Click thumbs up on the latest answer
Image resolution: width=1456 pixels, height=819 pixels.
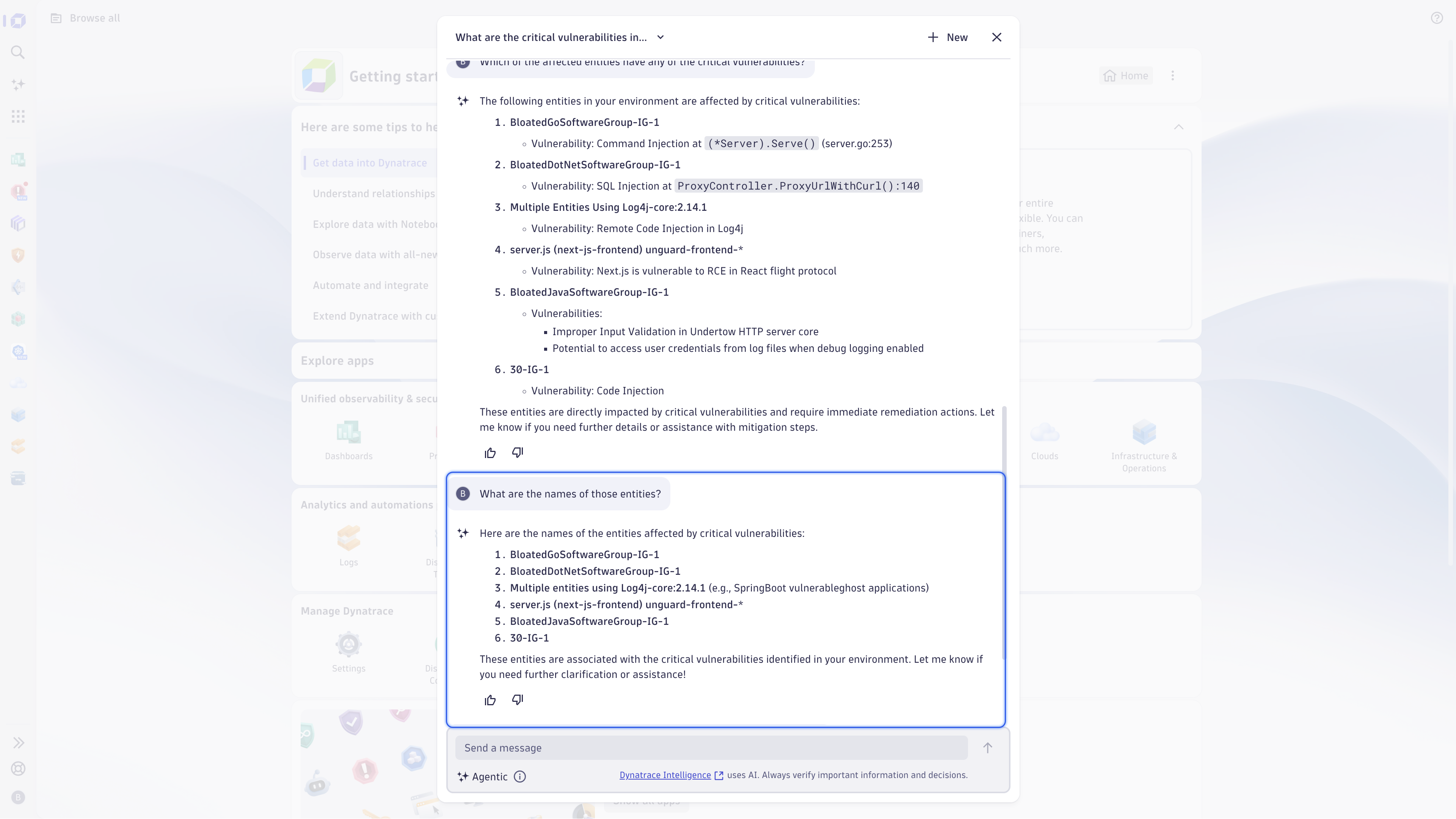(x=490, y=700)
